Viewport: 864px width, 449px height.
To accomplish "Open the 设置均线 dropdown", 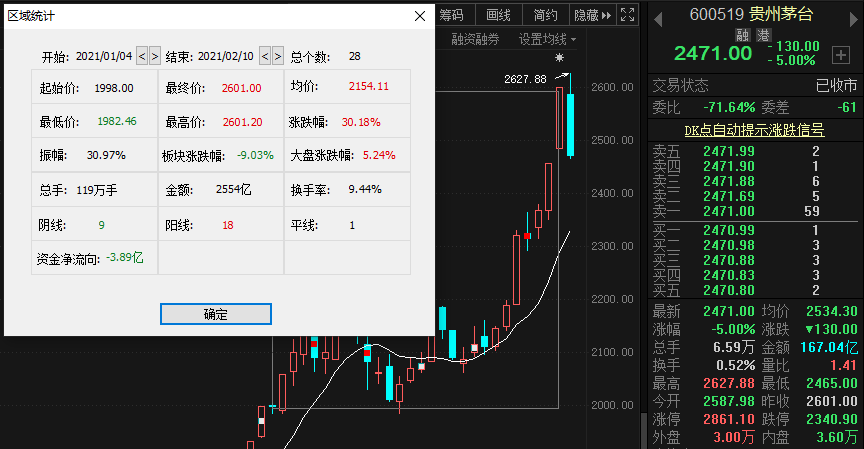I will 547,39.
